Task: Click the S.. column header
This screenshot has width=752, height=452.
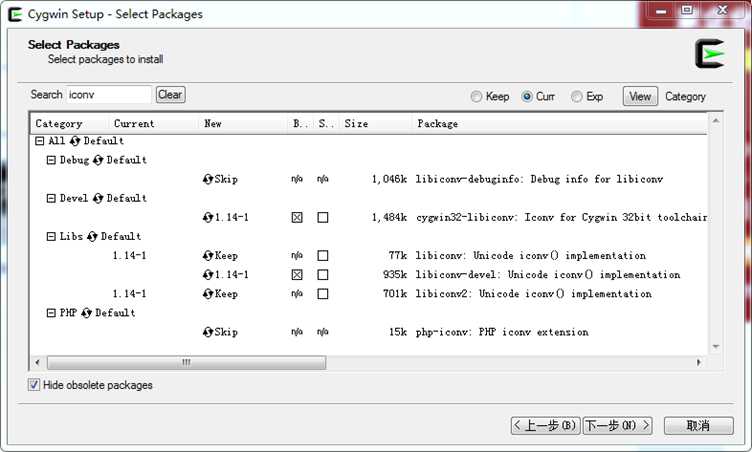Action: click(x=326, y=123)
